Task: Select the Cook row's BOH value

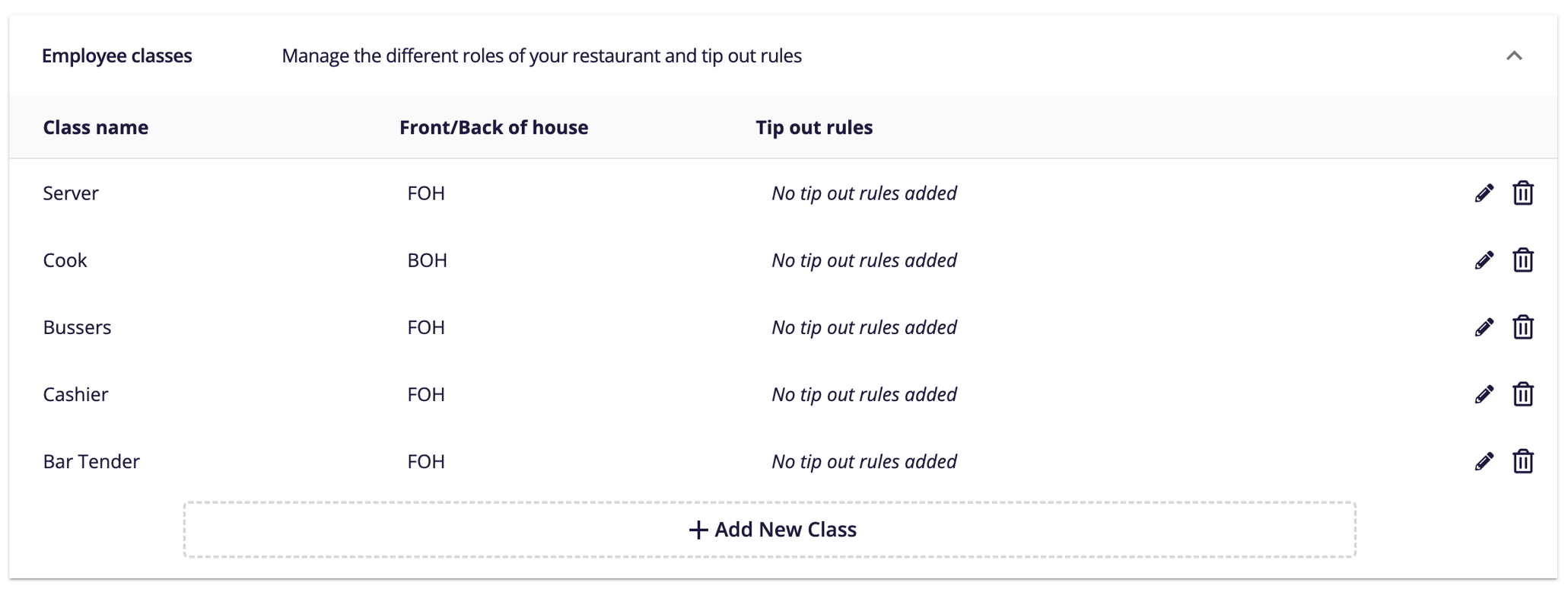Action: 427,260
